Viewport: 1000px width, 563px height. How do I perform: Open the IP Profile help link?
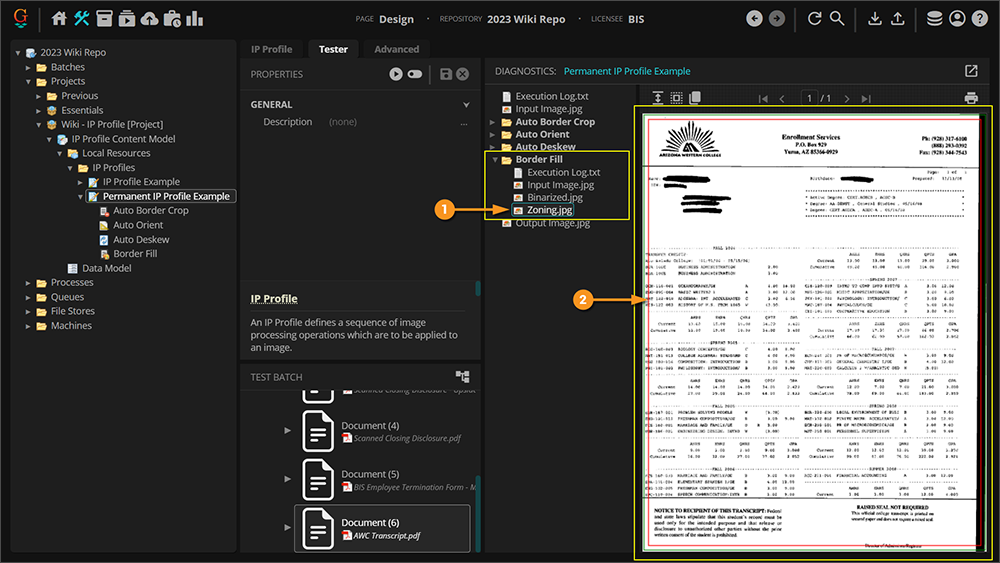point(274,298)
